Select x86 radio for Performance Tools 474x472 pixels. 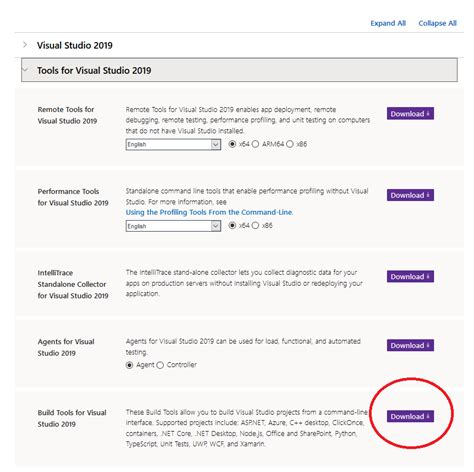coord(255,225)
